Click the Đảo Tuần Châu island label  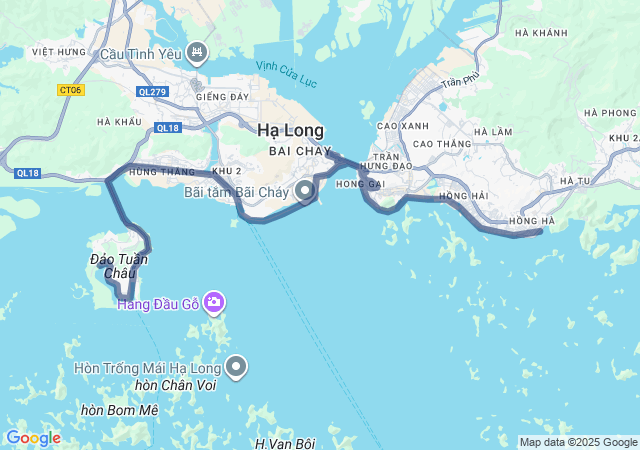click(x=119, y=266)
